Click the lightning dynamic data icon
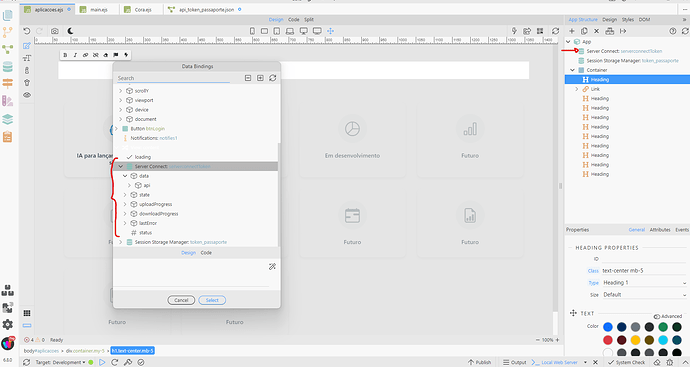The width and height of the screenshot is (690, 367). (126, 55)
